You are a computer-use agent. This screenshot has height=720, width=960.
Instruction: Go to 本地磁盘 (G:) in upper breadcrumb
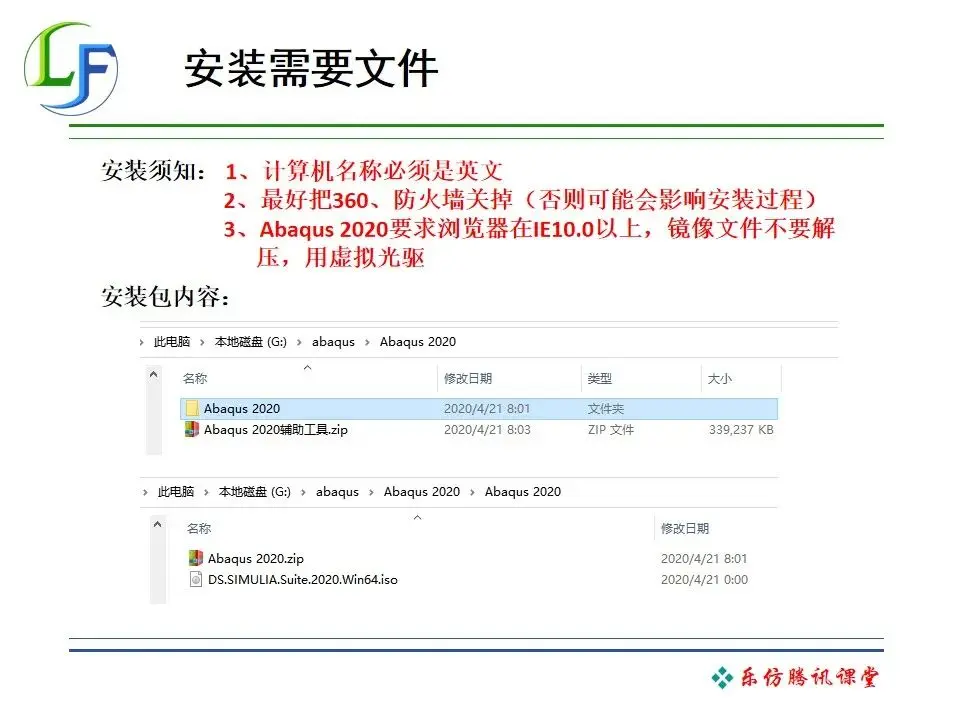(x=250, y=342)
